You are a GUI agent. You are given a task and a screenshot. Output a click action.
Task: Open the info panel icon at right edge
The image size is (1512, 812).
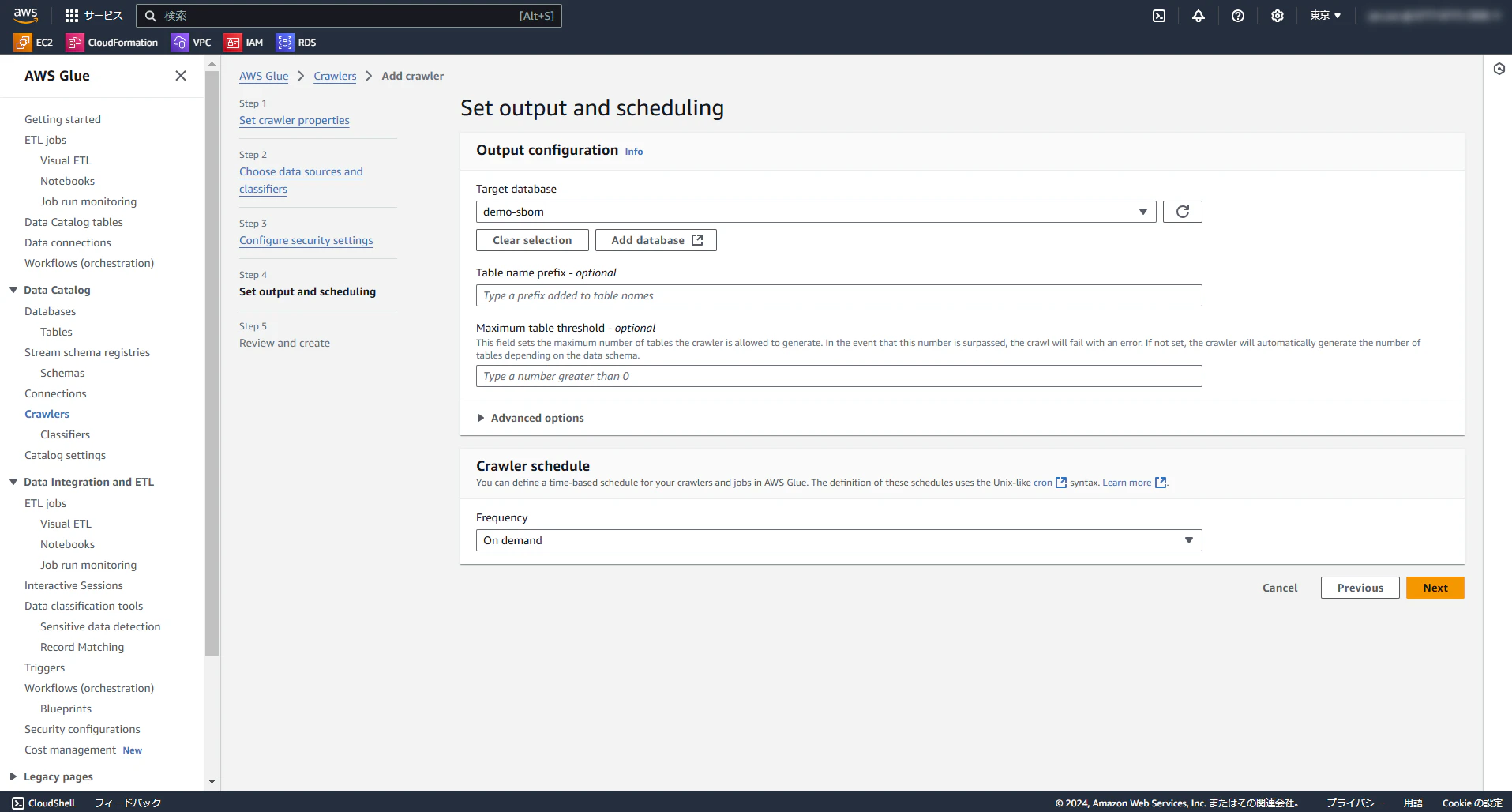click(1499, 69)
